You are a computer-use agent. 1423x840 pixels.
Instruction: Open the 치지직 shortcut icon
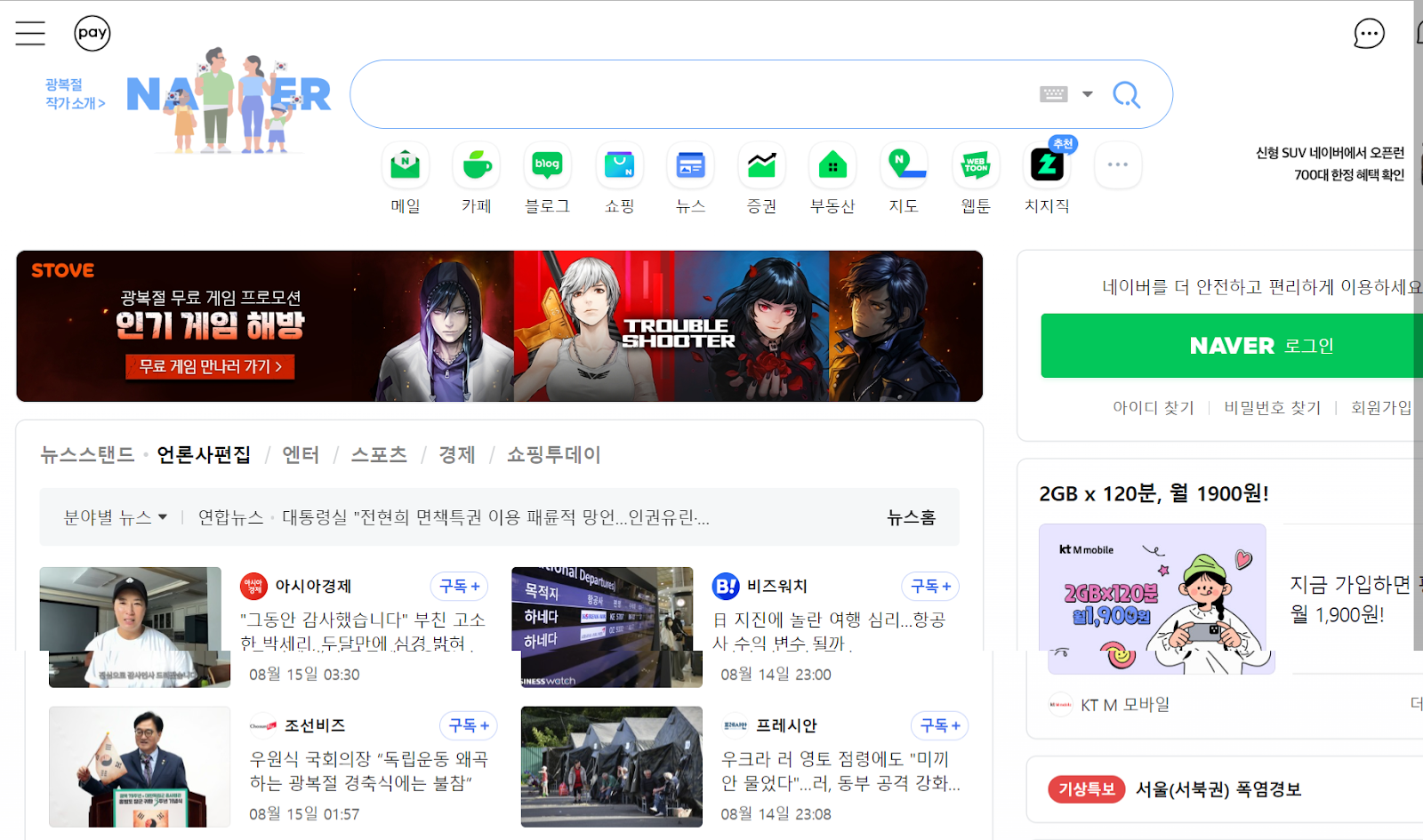click(x=1047, y=165)
